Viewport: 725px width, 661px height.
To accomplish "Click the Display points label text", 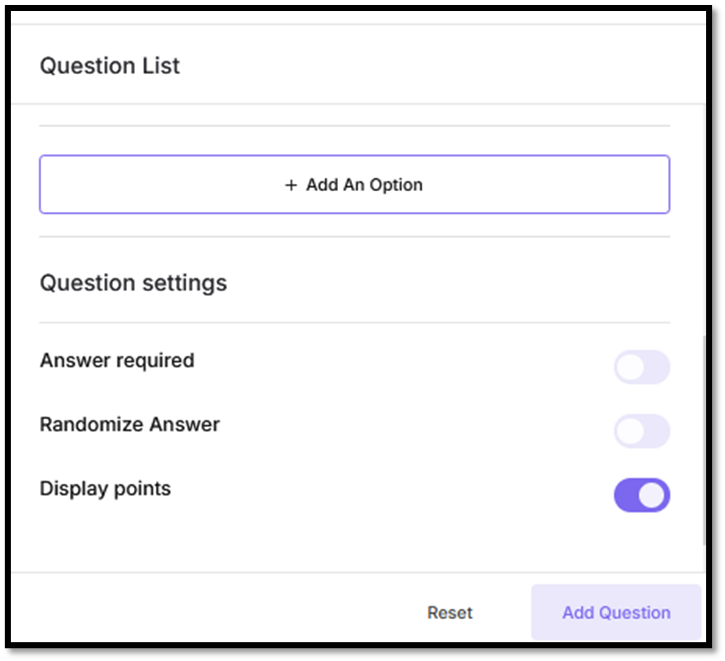I will [105, 489].
